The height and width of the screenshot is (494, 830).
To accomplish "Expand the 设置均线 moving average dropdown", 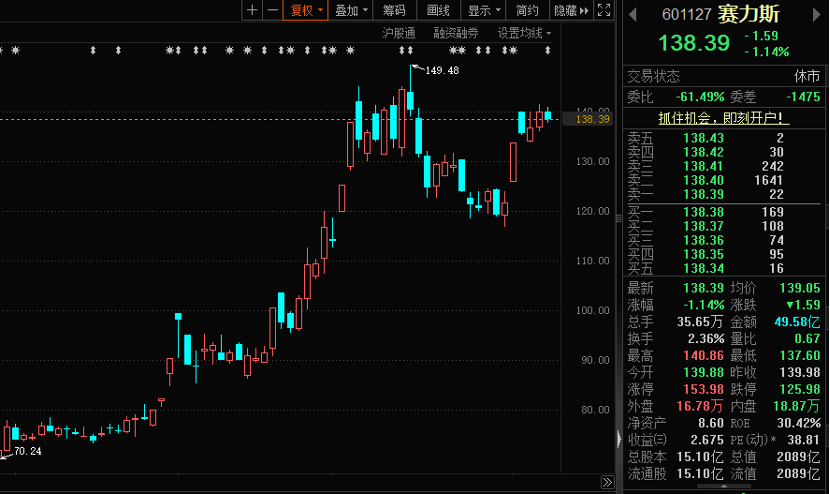I will pyautogui.click(x=525, y=33).
